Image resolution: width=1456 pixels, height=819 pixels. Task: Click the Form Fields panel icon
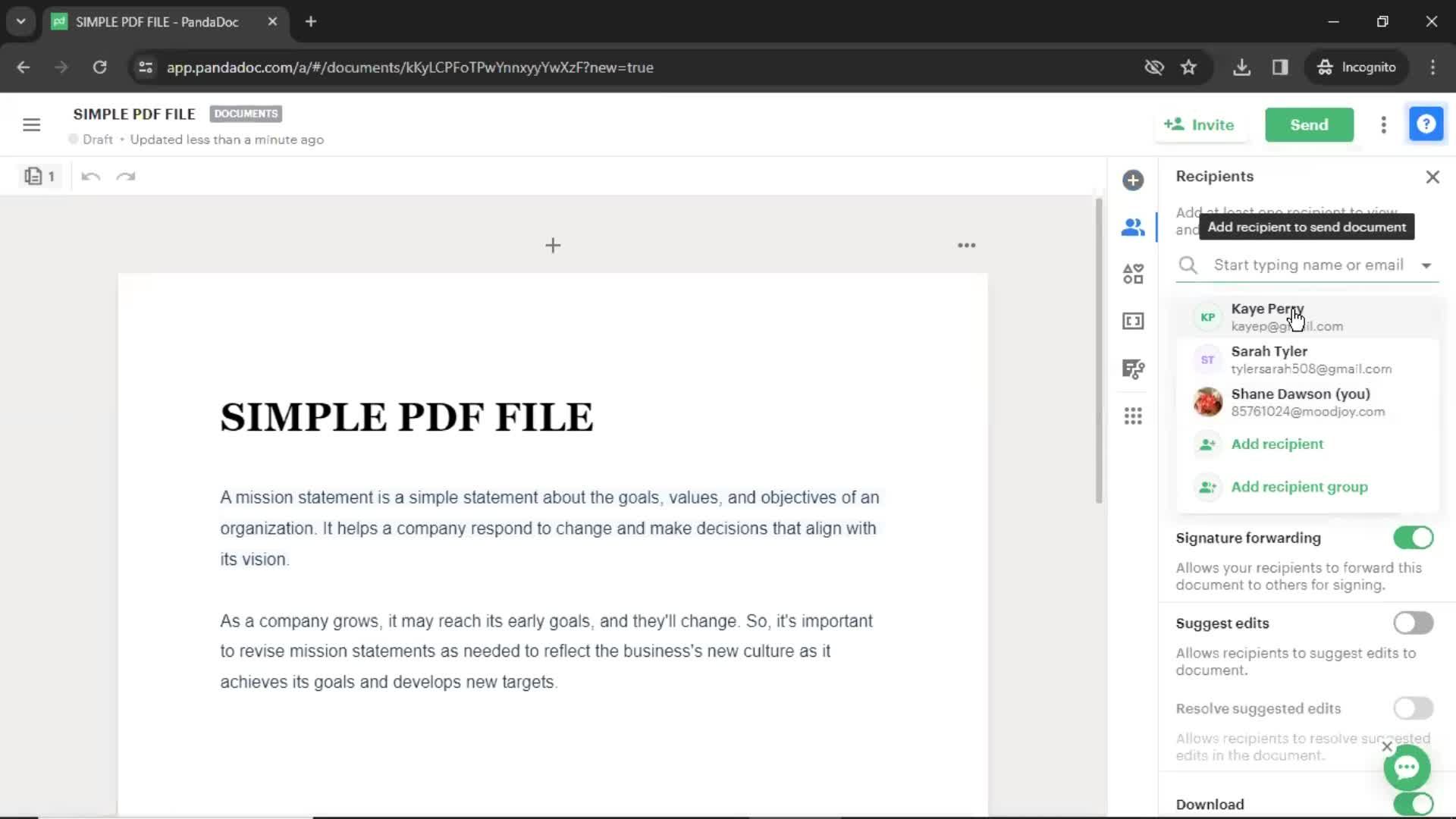click(1133, 321)
